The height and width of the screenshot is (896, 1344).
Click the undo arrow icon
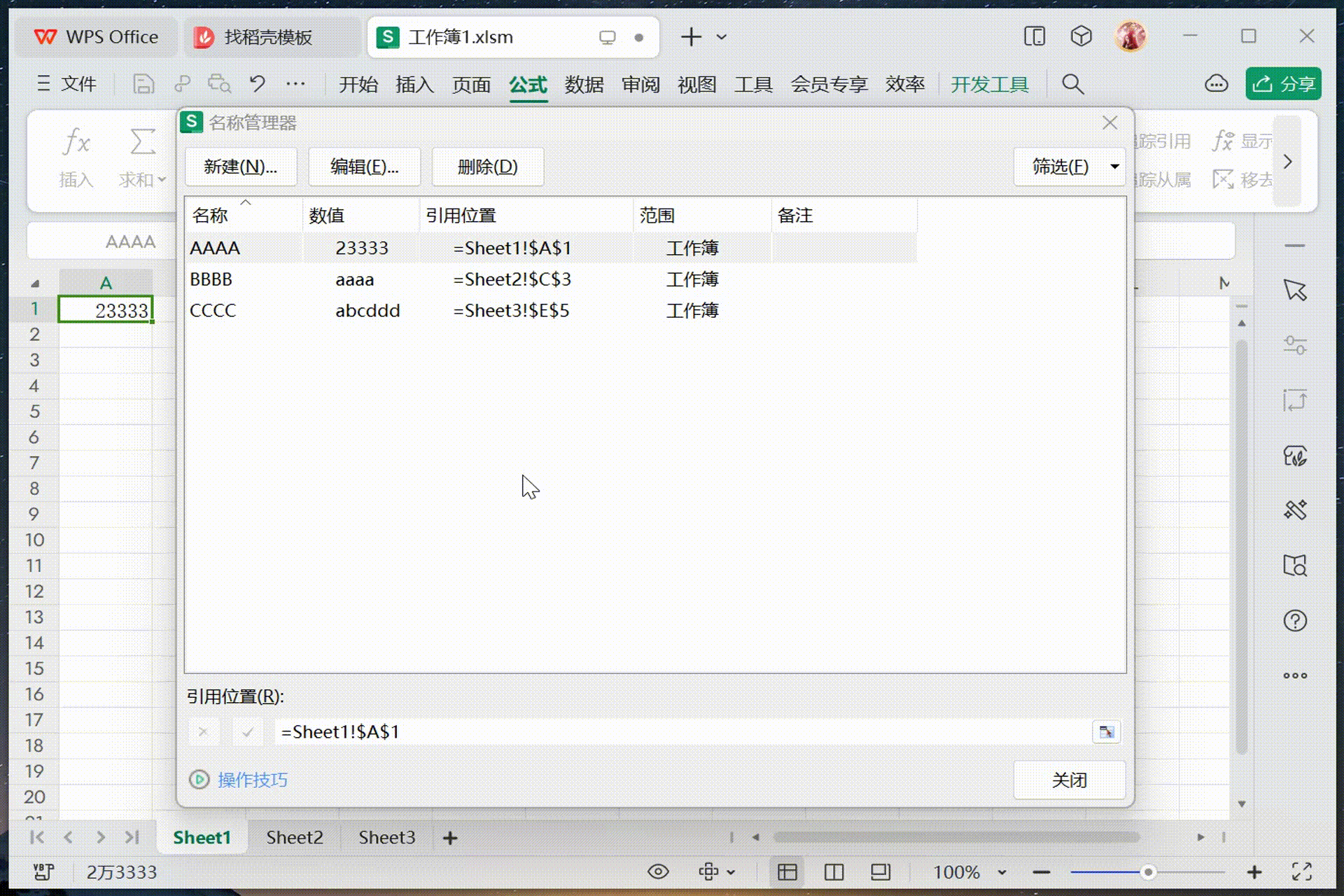coord(257,85)
